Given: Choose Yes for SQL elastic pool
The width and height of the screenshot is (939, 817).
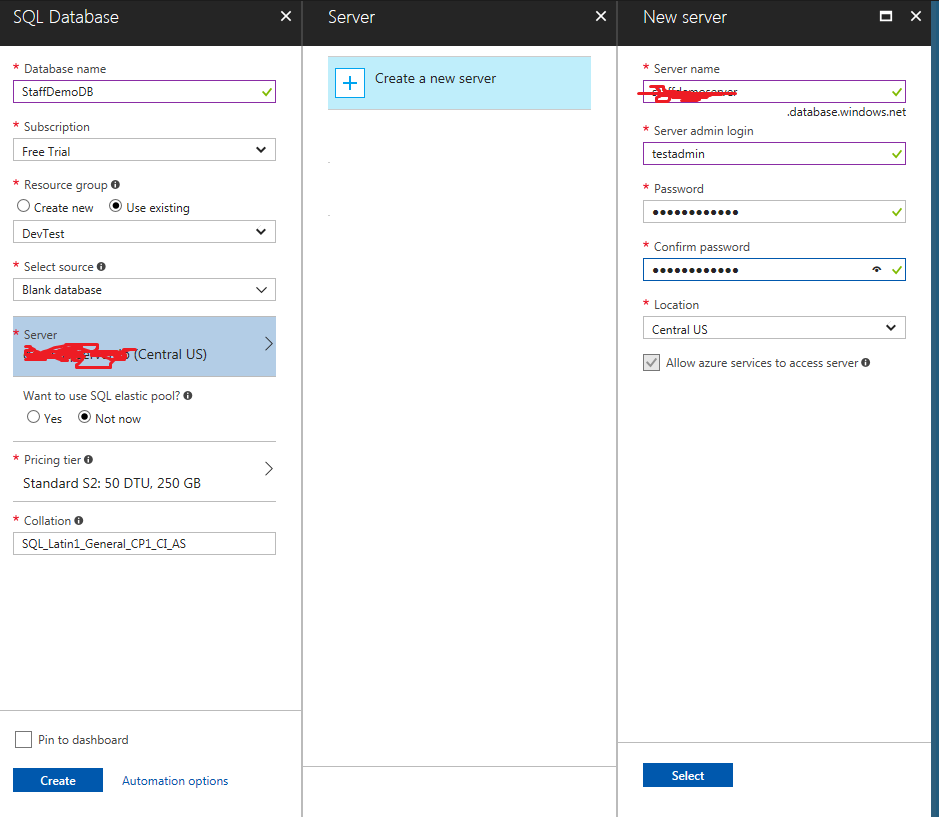Looking at the screenshot, I should point(34,417).
